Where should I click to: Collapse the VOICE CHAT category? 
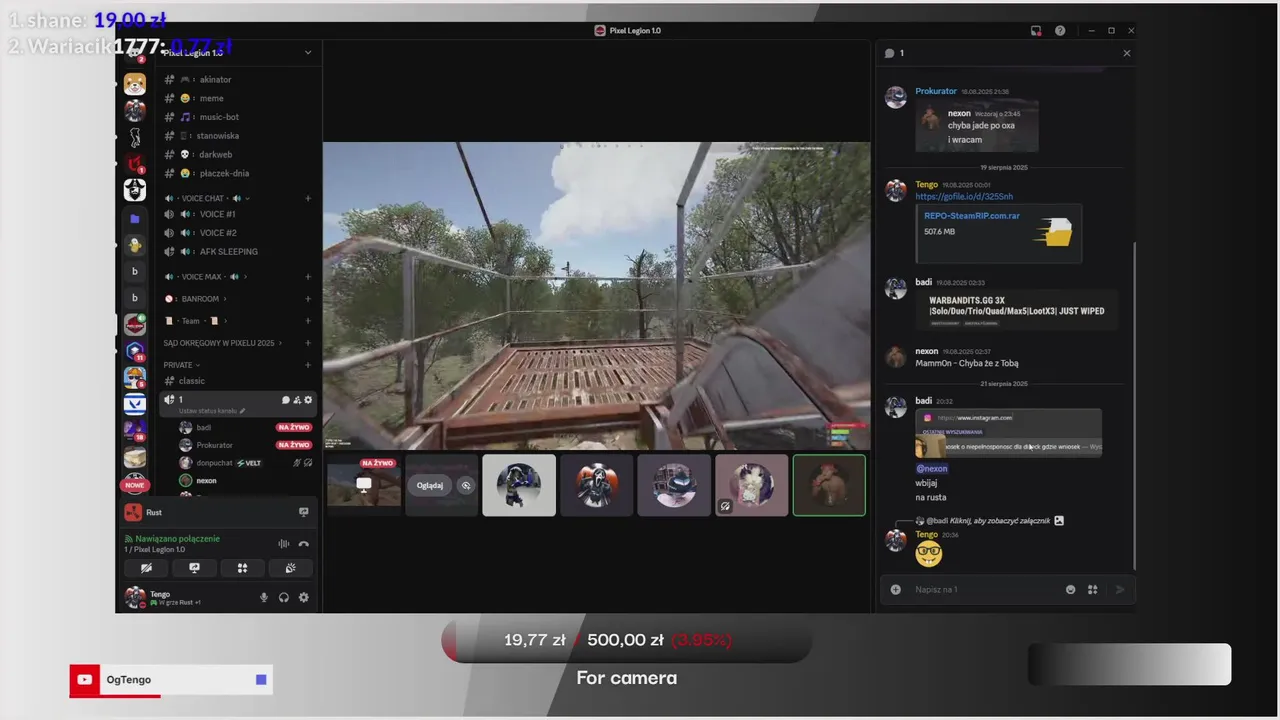[207, 198]
